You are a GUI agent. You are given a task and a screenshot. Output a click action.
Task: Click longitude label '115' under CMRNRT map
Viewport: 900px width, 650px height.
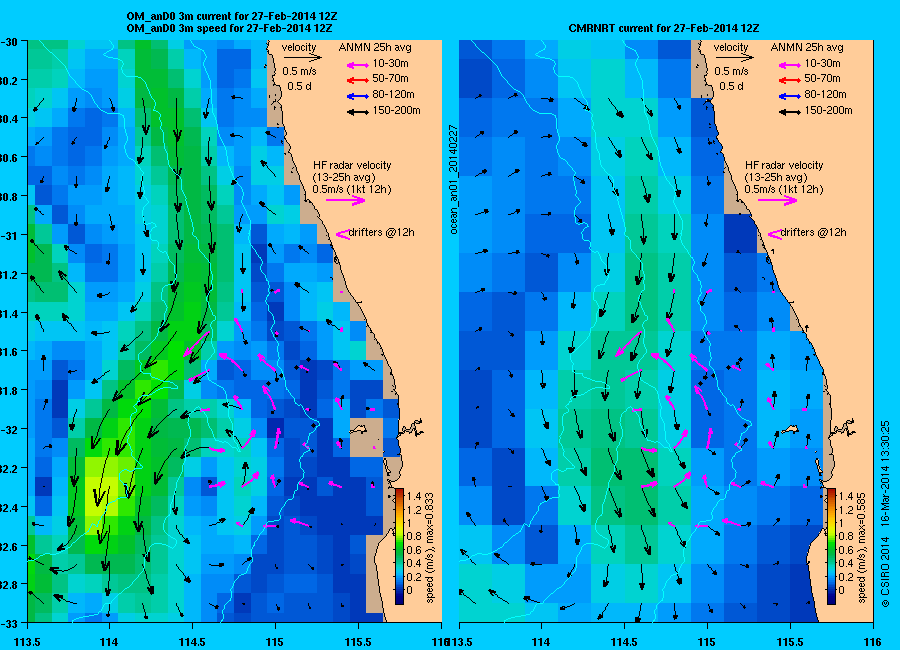707,642
